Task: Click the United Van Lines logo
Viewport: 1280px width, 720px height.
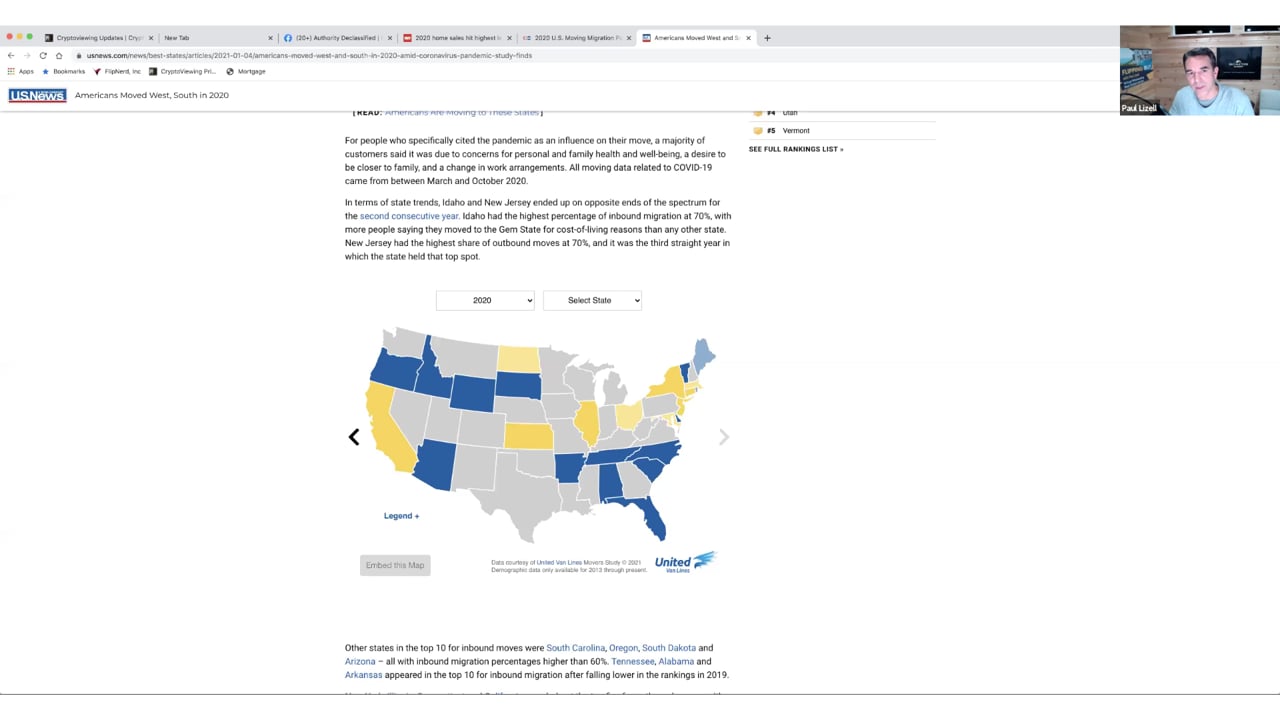Action: coord(685,563)
